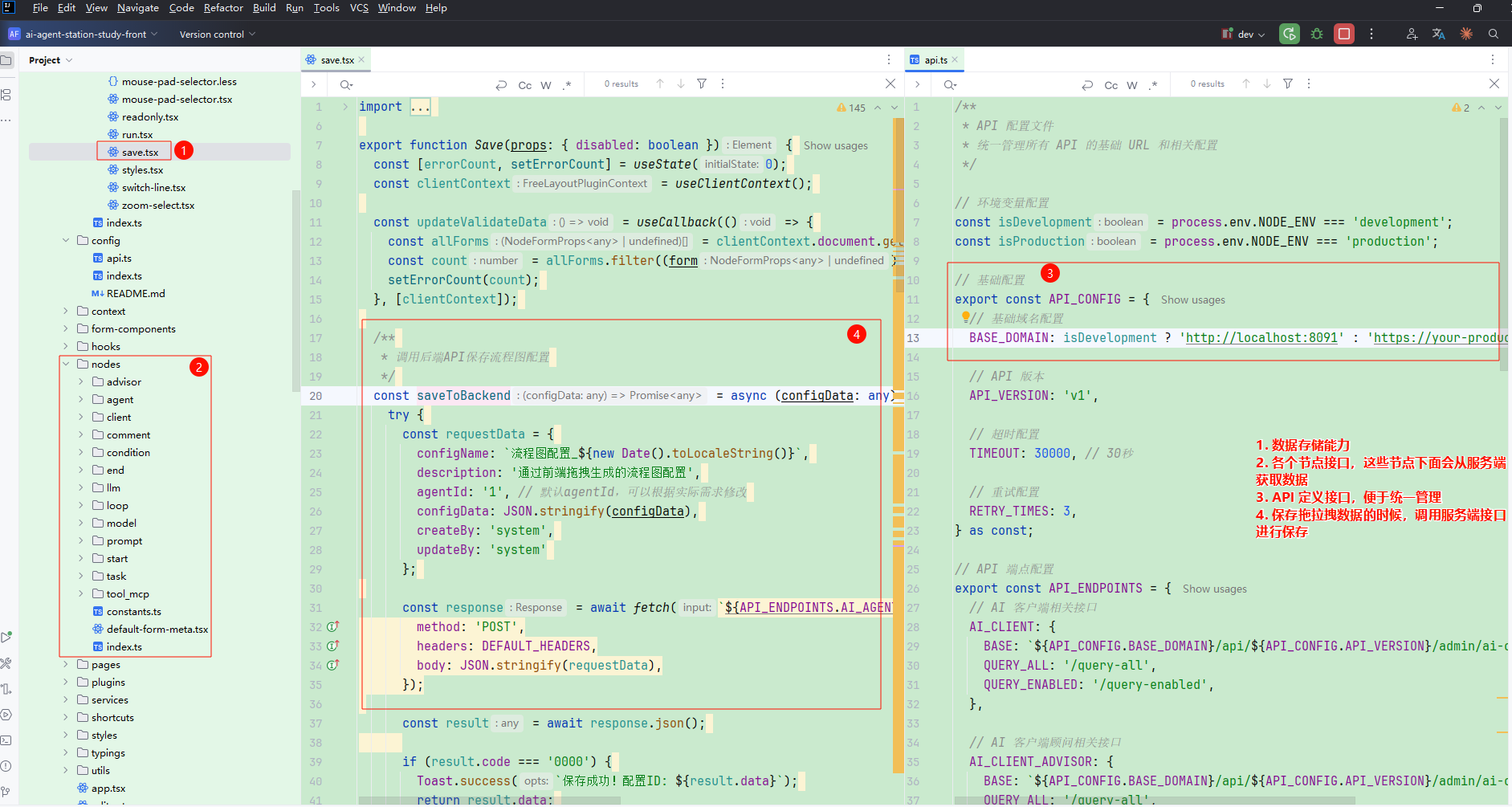This screenshot has width=1512, height=807.
Task: Collapse the nodes folder in project tree
Action: coord(66,365)
